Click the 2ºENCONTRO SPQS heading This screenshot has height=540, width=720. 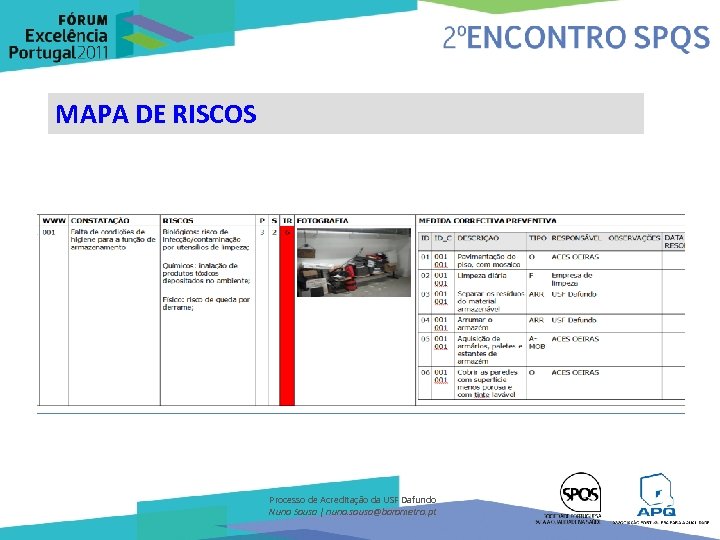click(x=576, y=38)
